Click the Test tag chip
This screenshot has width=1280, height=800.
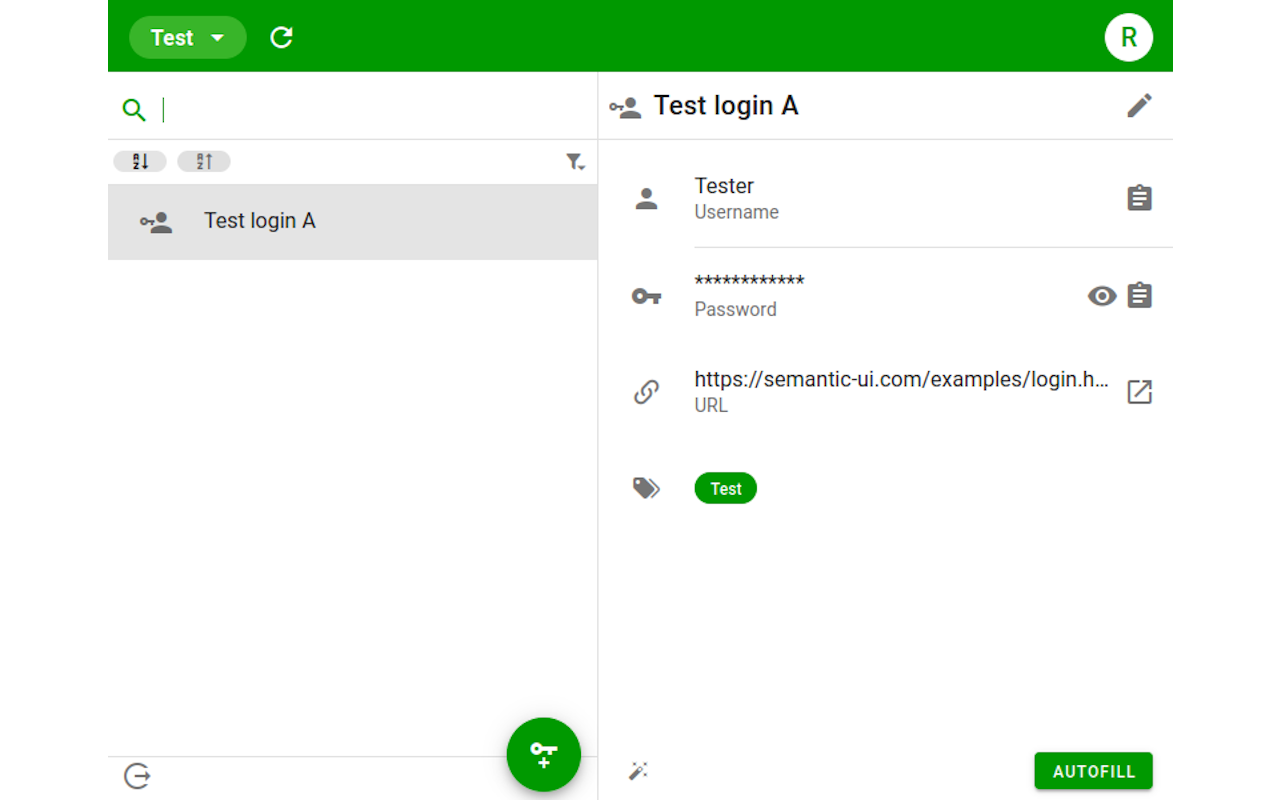(726, 488)
